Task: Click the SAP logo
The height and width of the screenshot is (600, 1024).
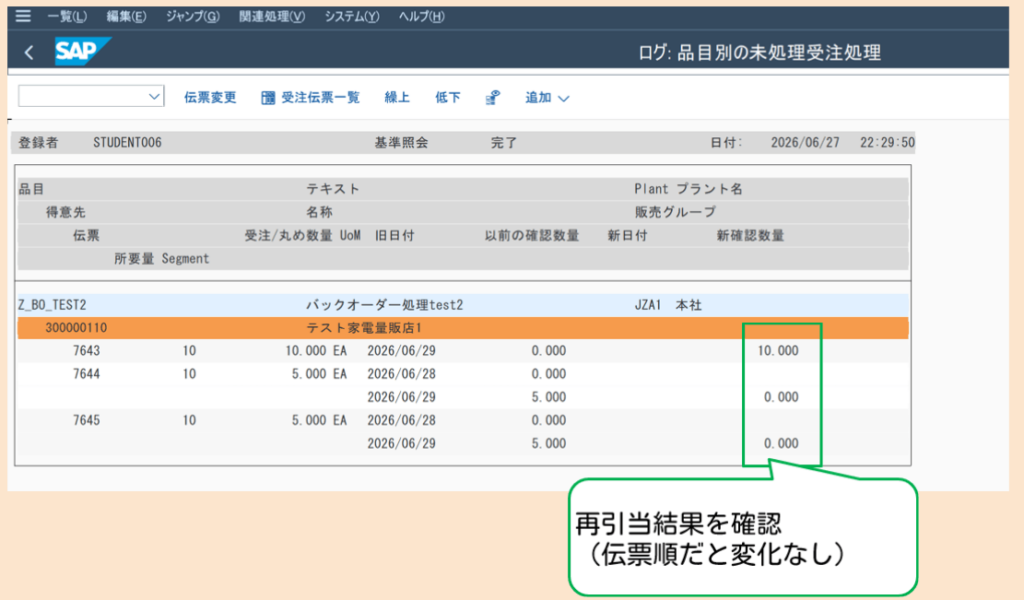Action: point(82,51)
